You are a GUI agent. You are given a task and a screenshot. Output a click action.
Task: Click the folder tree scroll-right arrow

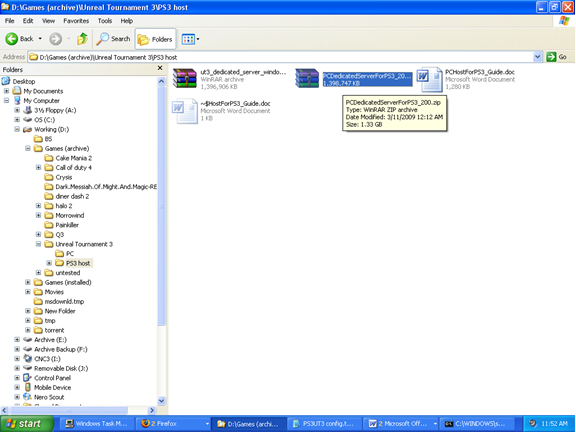pos(152,410)
